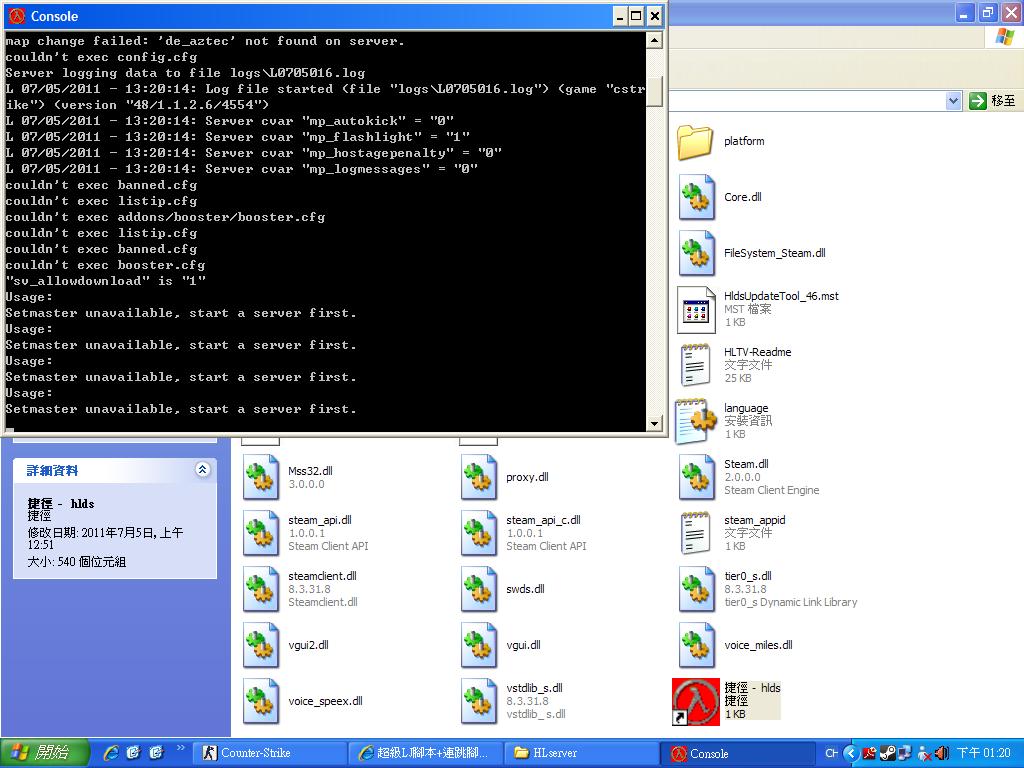Open the HLTV-Readme text file icon
The image size is (1024, 768).
click(696, 366)
